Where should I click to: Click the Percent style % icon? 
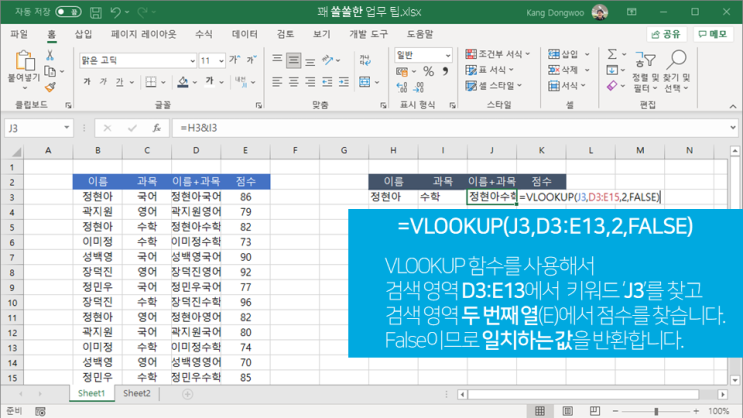(x=429, y=72)
